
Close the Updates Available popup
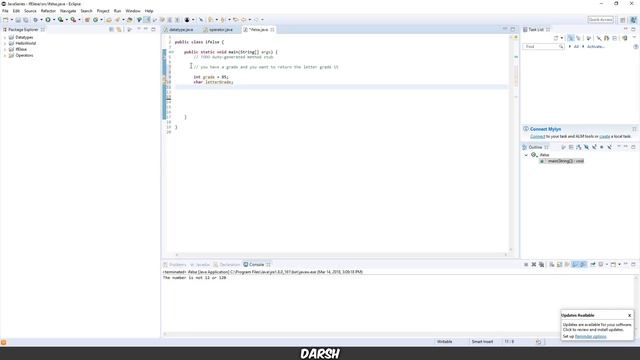click(629, 315)
